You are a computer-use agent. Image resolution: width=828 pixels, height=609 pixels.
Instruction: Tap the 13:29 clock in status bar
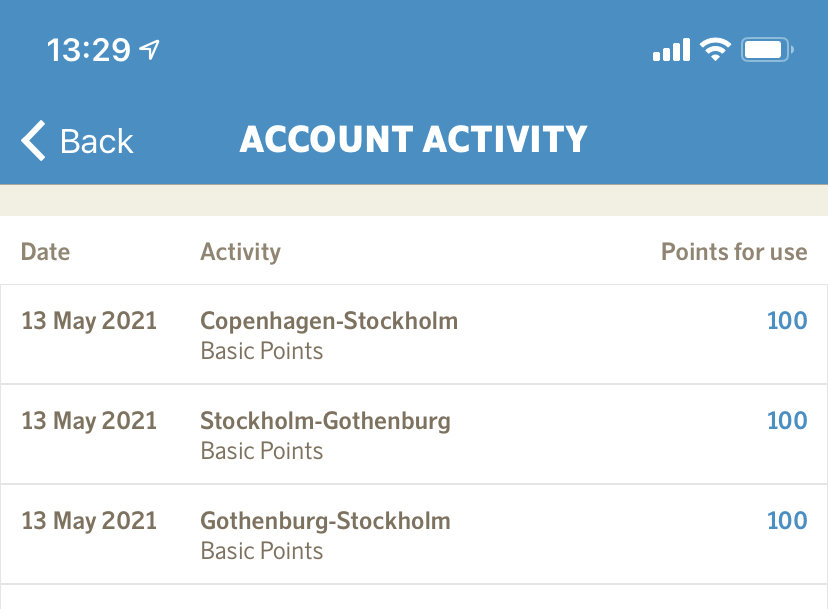88,50
